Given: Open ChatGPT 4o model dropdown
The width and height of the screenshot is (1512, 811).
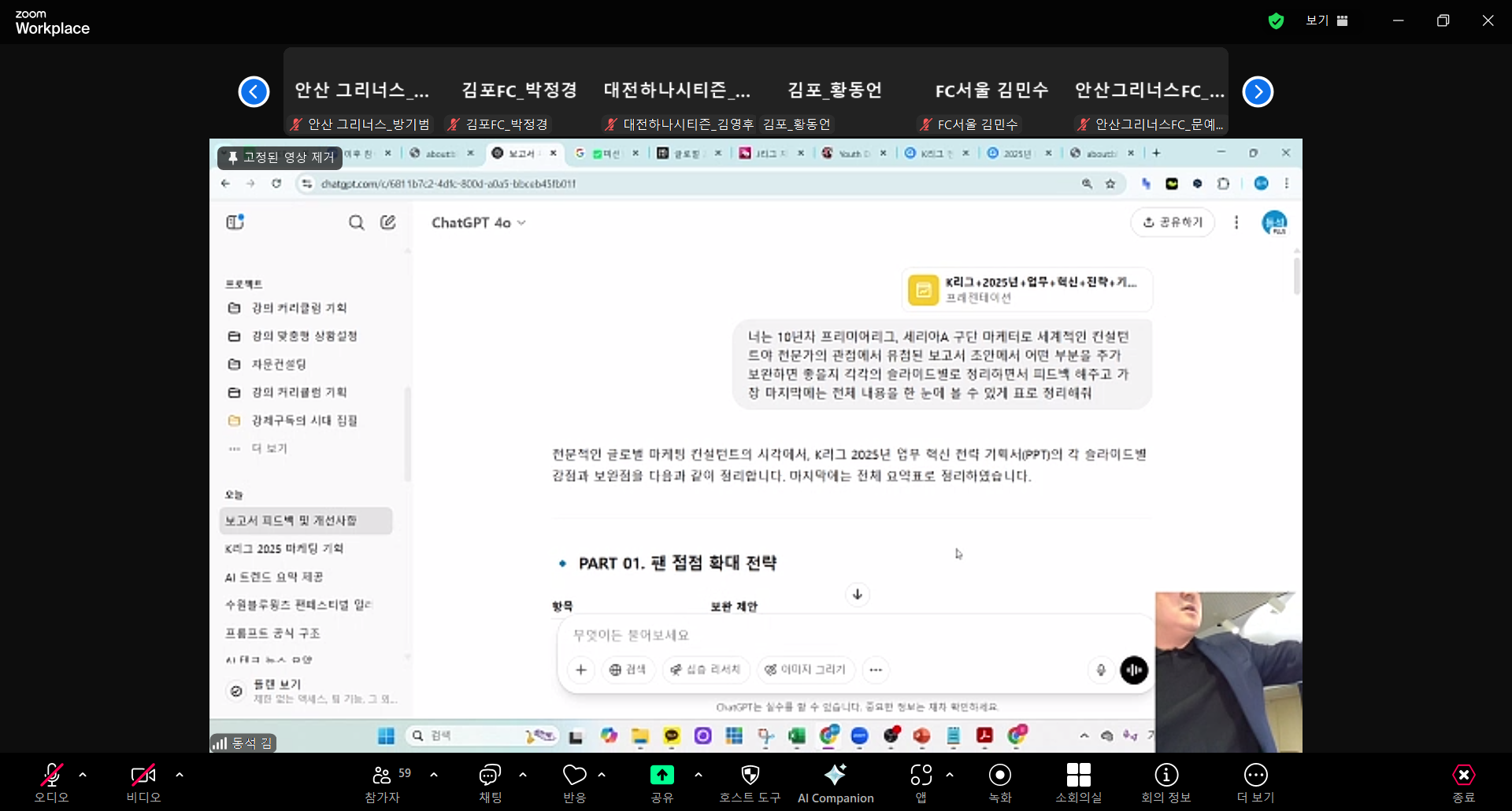Looking at the screenshot, I should [x=479, y=223].
